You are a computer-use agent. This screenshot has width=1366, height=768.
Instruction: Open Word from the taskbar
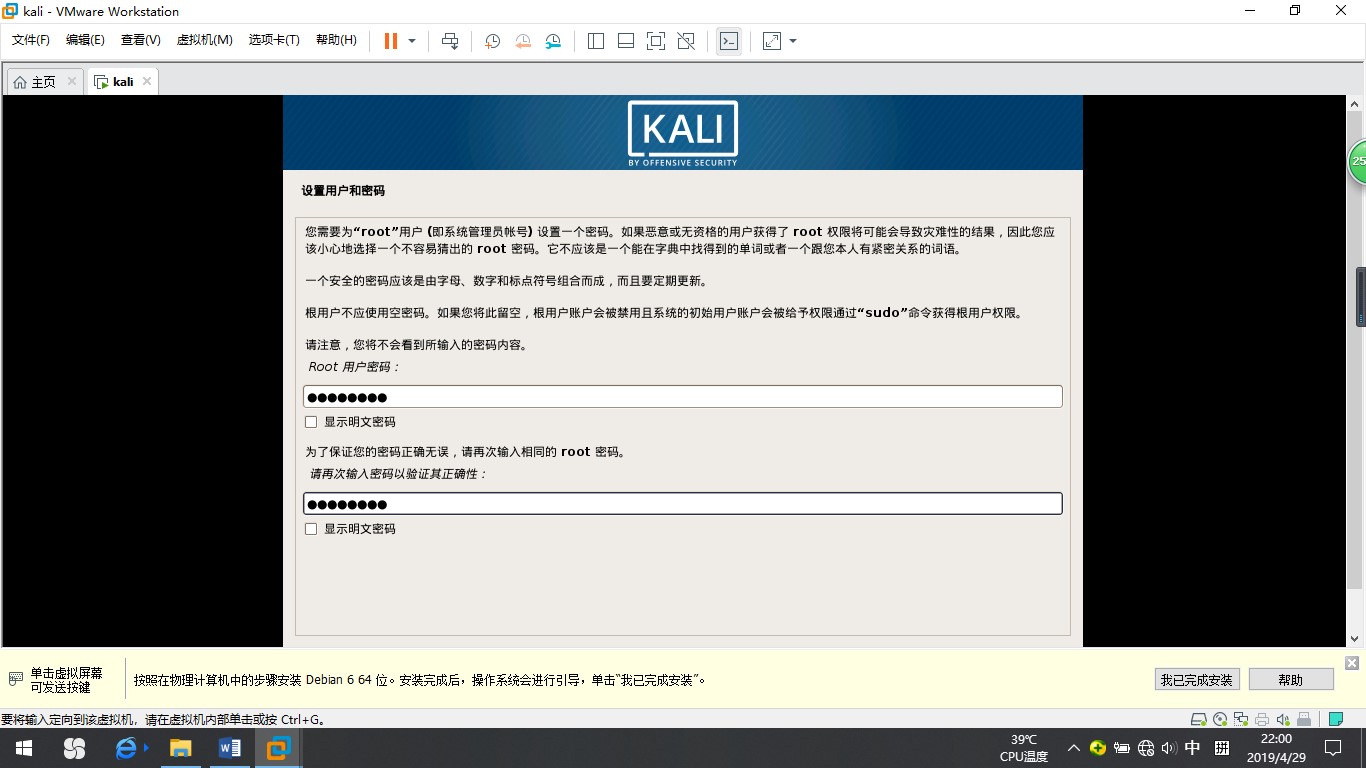229,748
